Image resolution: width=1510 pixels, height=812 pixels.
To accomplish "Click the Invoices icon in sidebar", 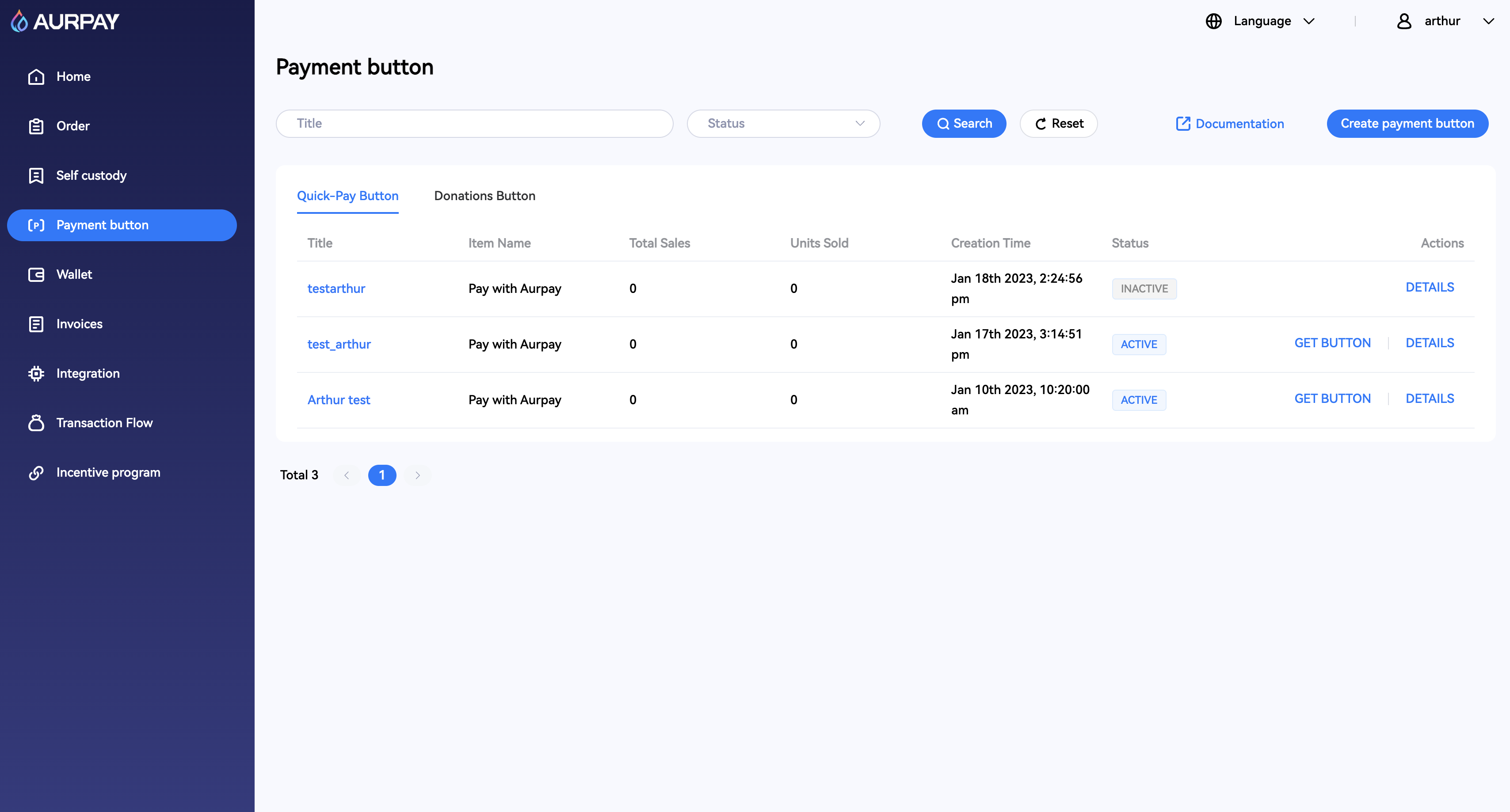I will [x=36, y=324].
